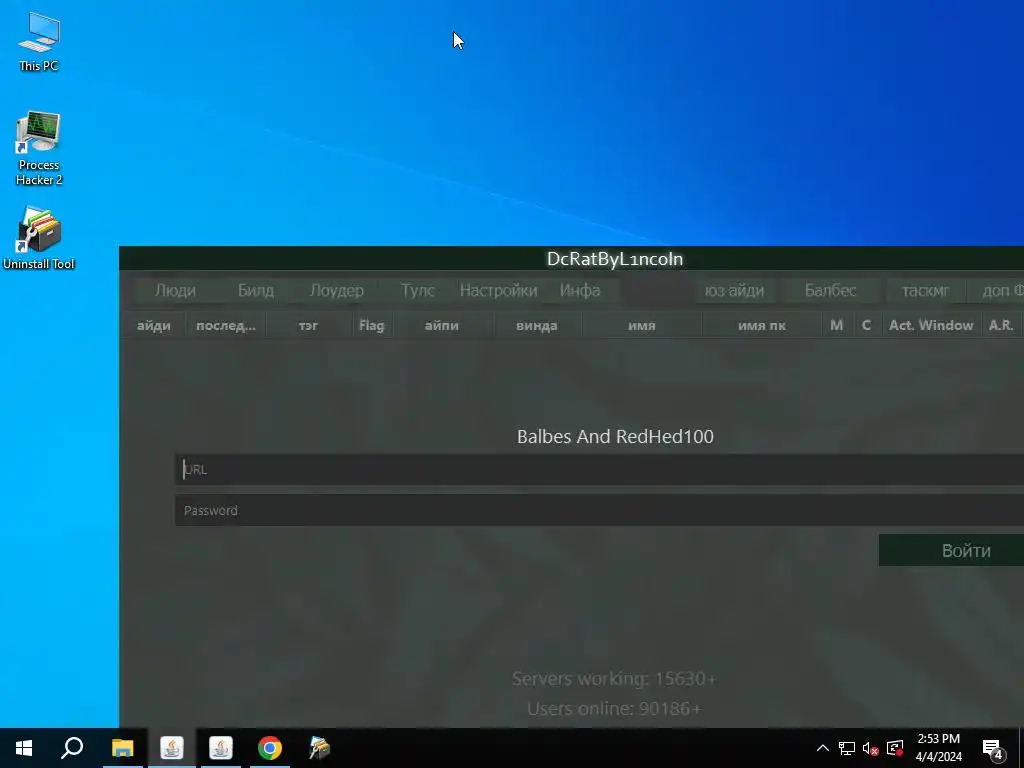
Task: Click the screen-sharing tray icon with red dot
Action: click(x=895, y=748)
